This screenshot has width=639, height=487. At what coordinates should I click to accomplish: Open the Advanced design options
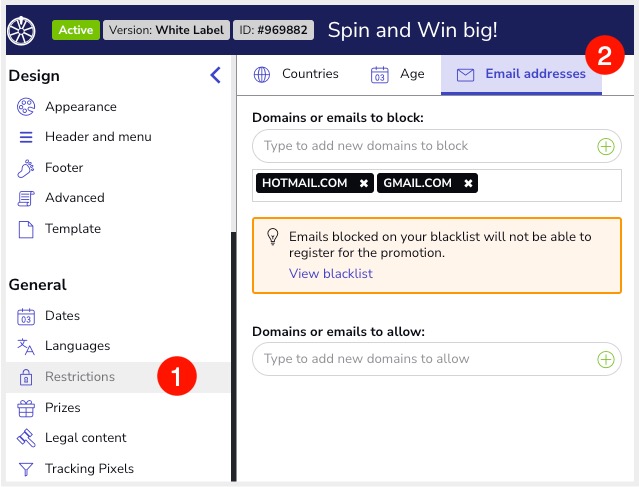pos(74,198)
